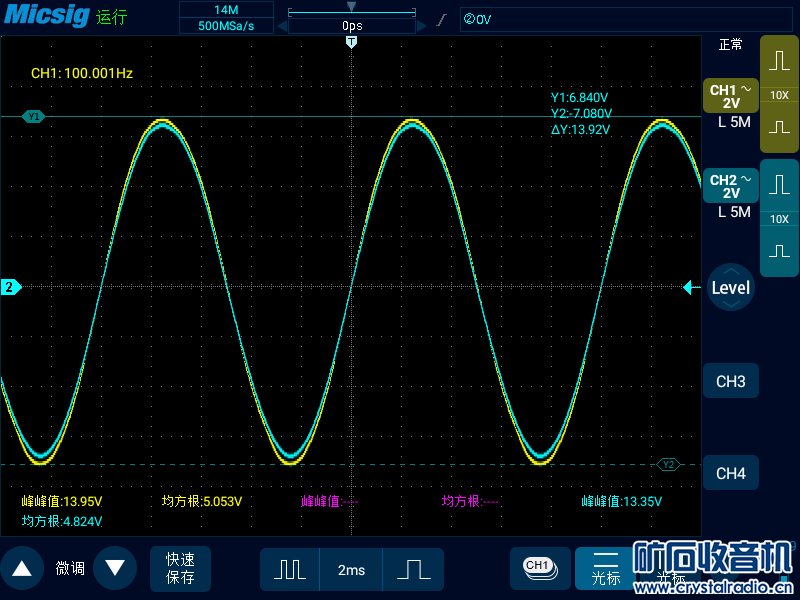800x600 pixels.
Task: Tap cyan 峰峰值:13.35V measurement
Action: pyautogui.click(x=621, y=502)
